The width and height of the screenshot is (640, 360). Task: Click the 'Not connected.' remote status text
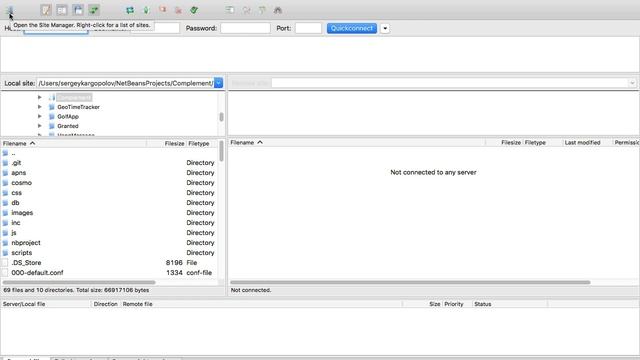point(251,290)
